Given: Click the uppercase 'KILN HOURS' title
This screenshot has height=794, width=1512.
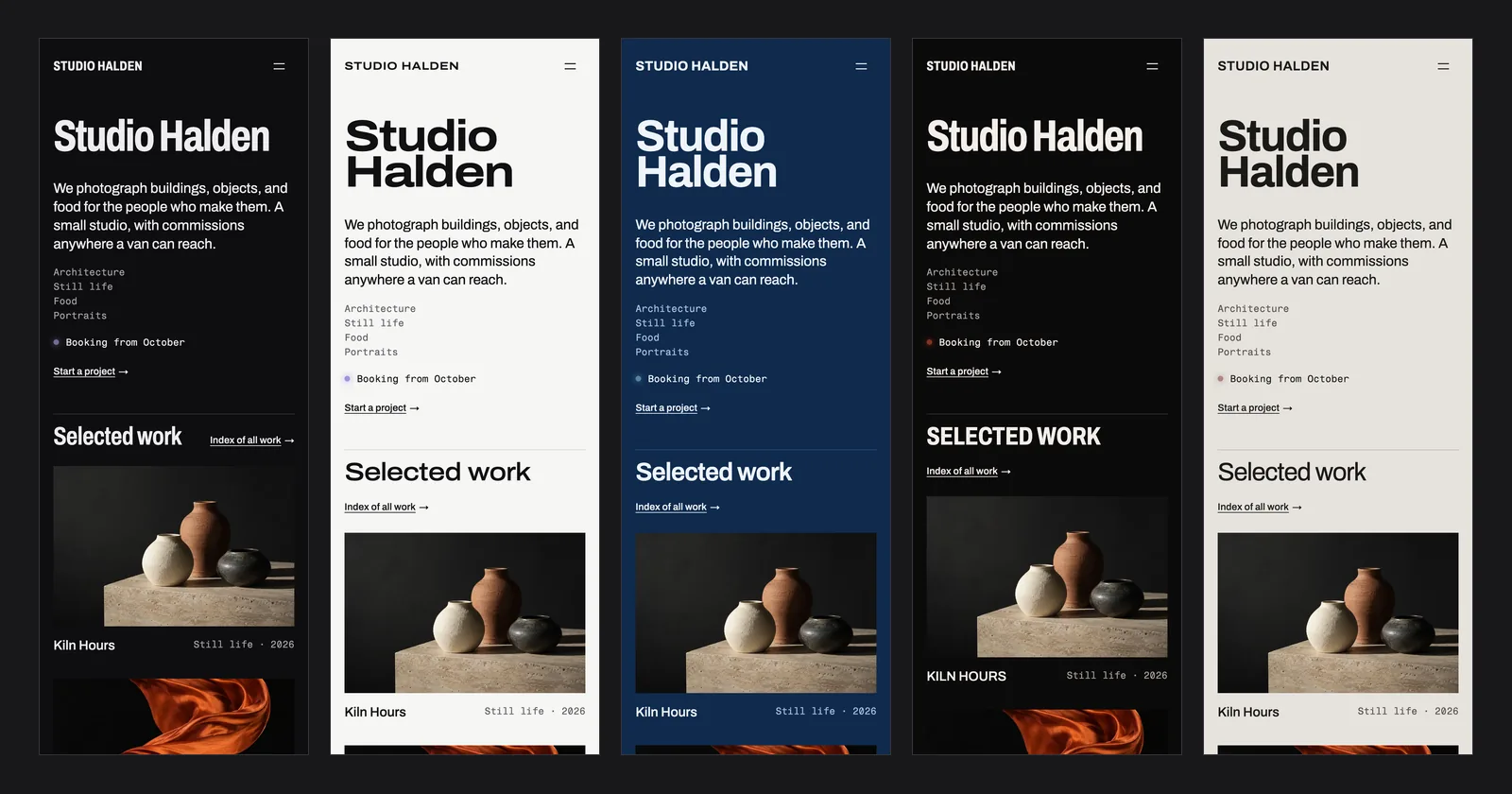Looking at the screenshot, I should click(966, 677).
